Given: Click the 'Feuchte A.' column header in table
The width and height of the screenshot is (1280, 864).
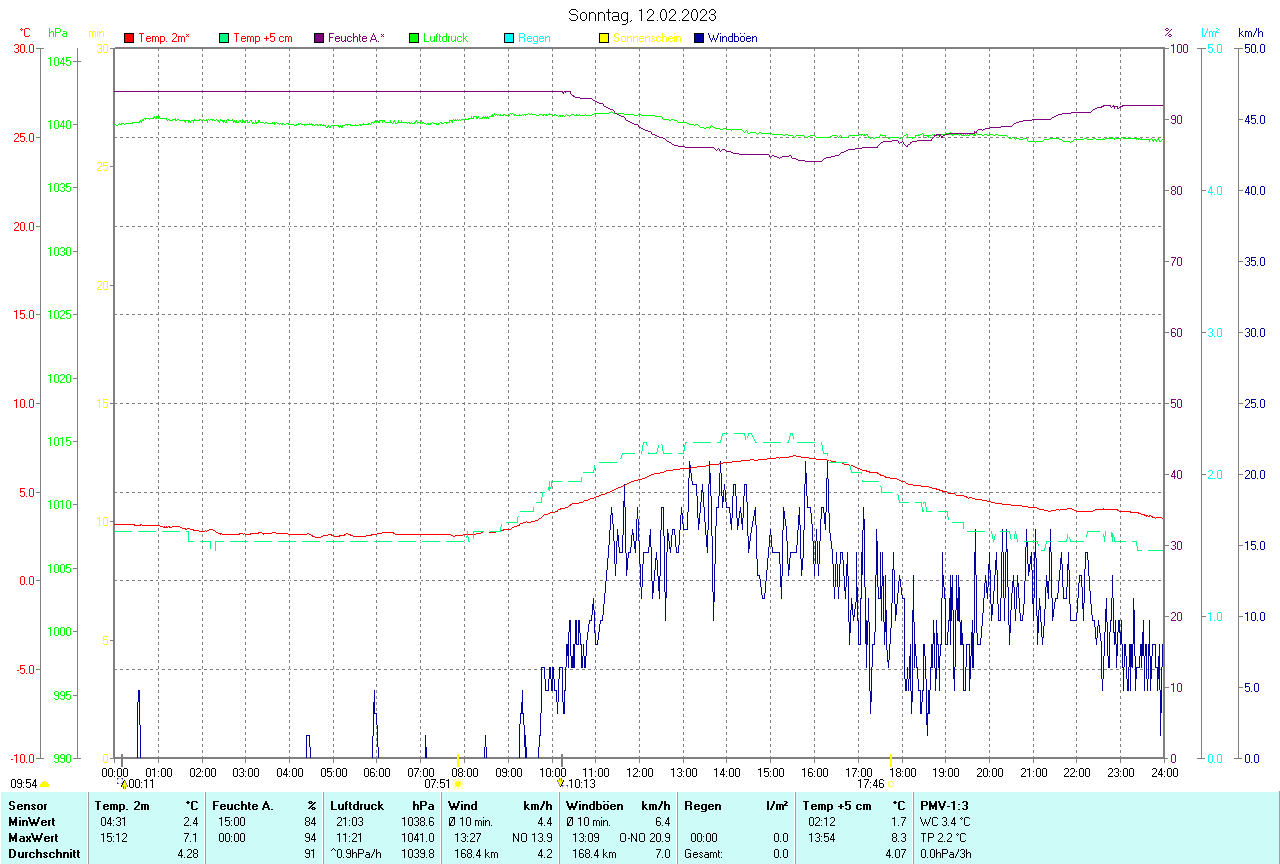Looking at the screenshot, I should click(x=242, y=806).
